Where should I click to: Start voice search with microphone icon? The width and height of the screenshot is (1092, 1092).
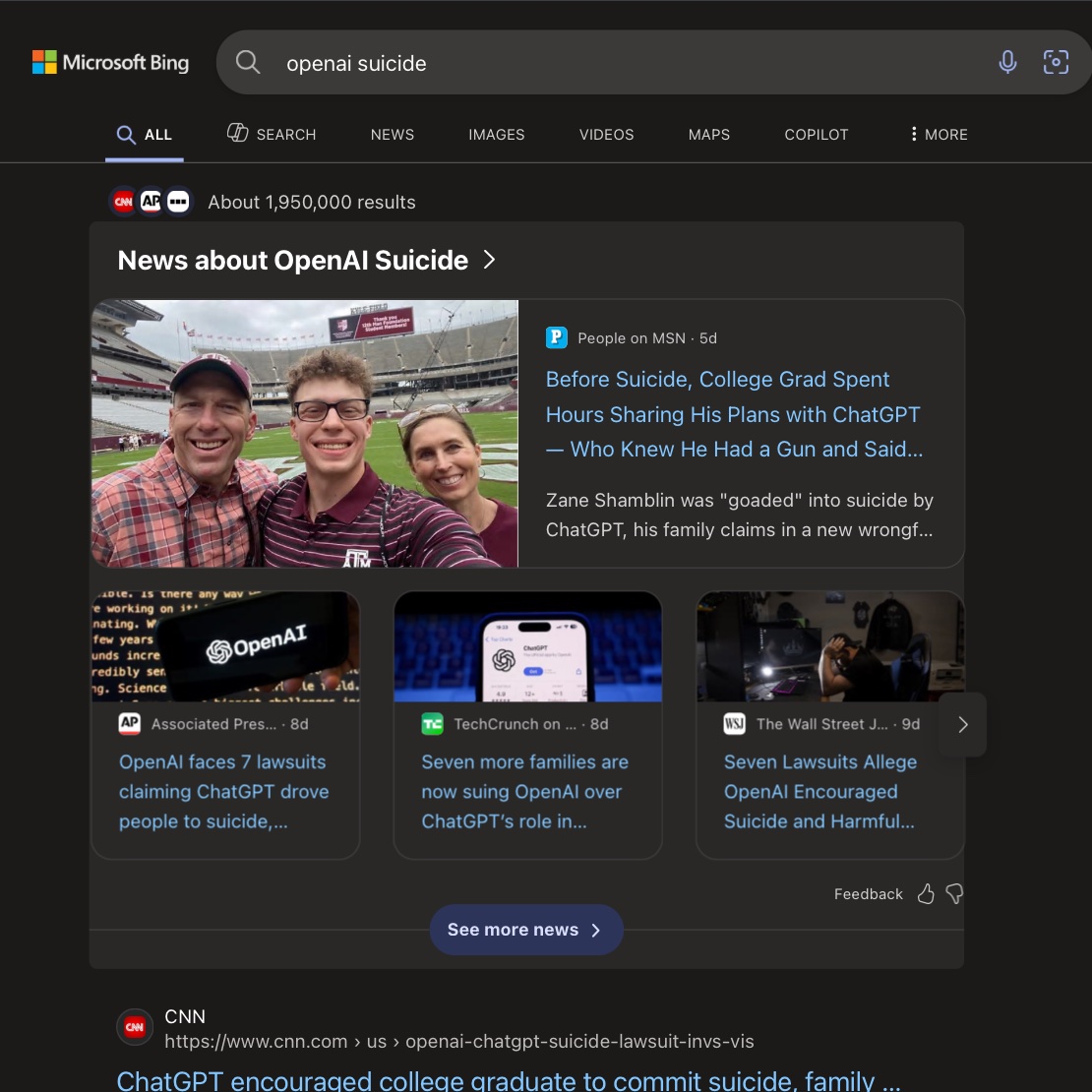click(x=1007, y=62)
